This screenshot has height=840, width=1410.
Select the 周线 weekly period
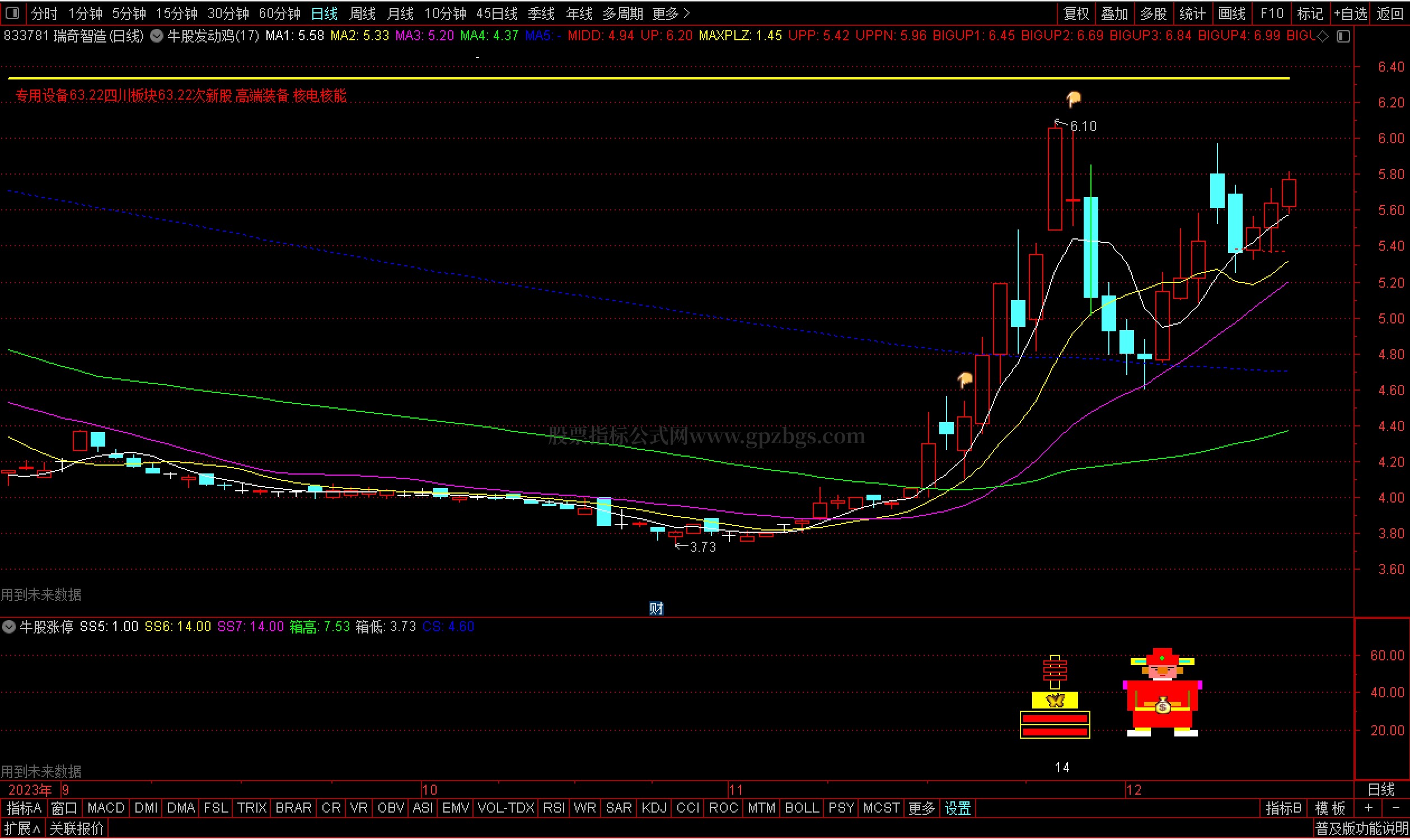tap(362, 13)
